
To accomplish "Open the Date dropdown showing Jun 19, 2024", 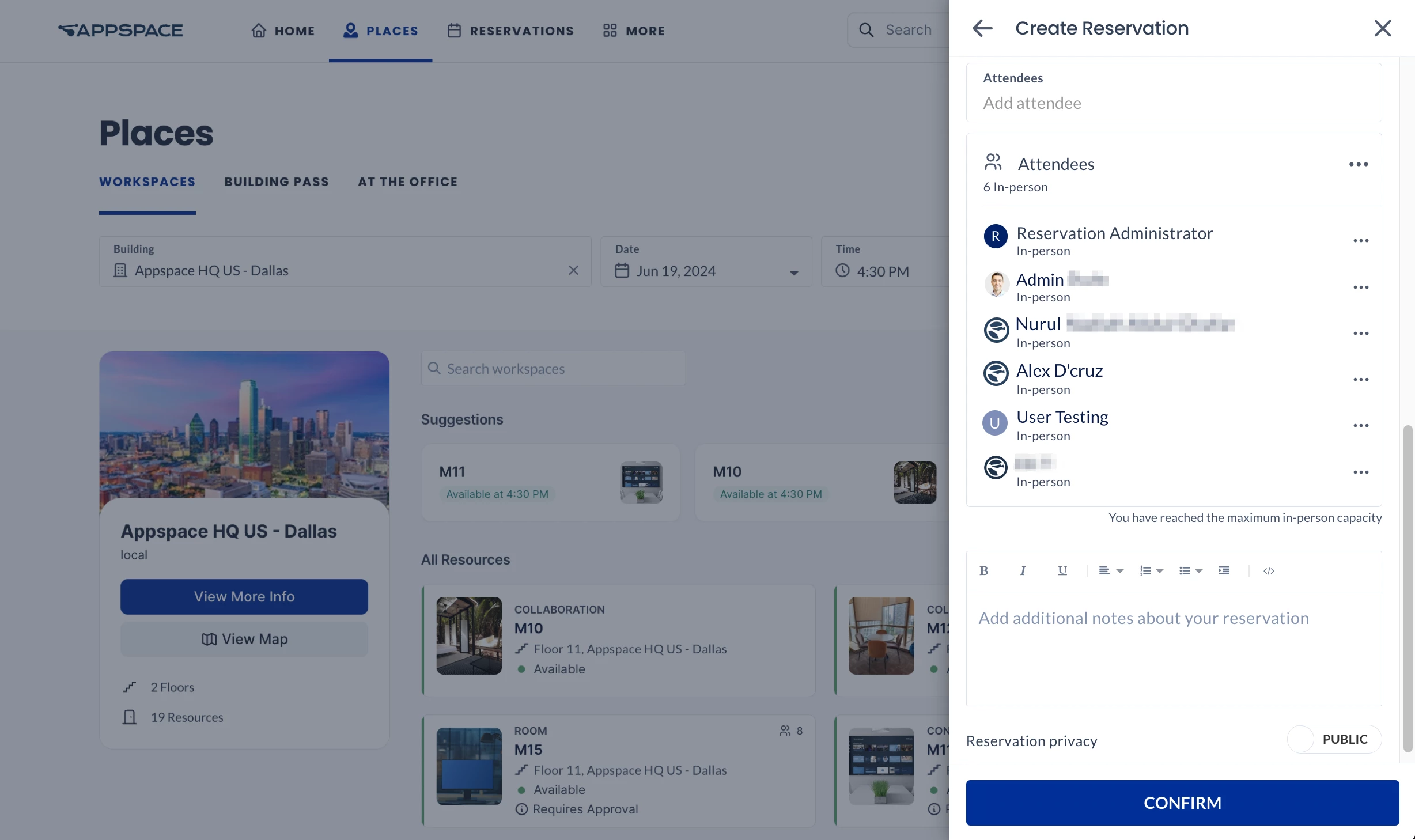I will point(706,261).
